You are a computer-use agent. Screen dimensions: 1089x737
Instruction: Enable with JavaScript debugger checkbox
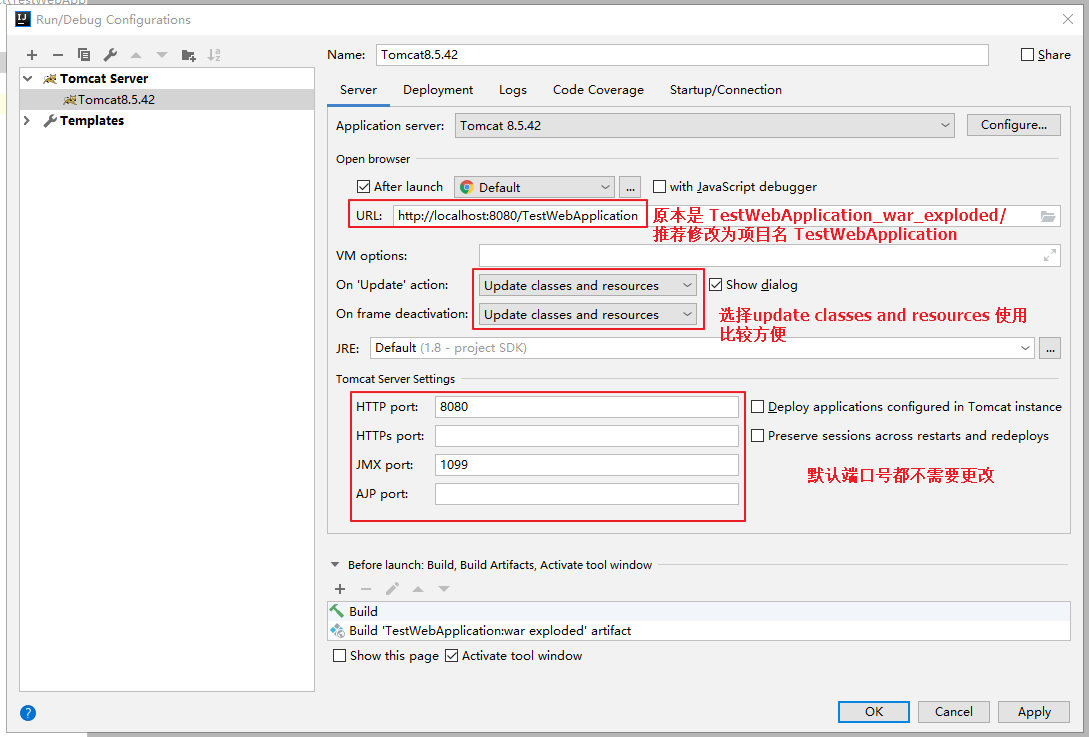tap(659, 187)
